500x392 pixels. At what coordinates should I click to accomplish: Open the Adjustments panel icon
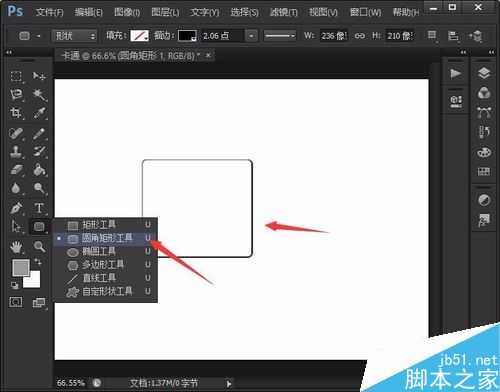484,200
